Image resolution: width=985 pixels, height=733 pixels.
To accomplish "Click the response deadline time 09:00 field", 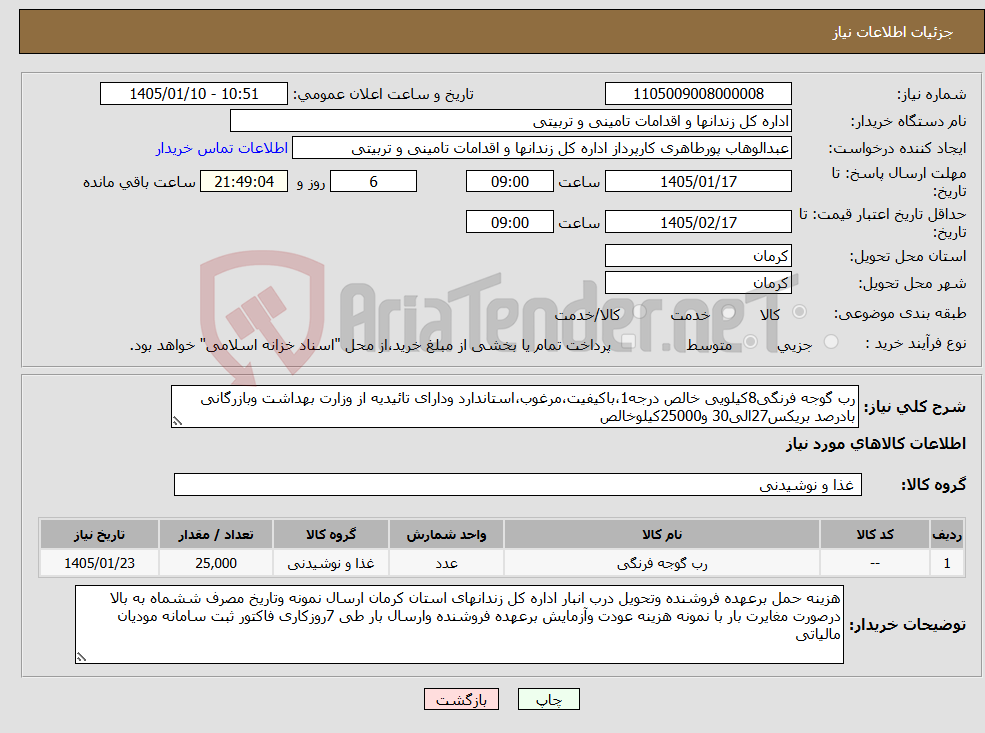I will click(509, 182).
